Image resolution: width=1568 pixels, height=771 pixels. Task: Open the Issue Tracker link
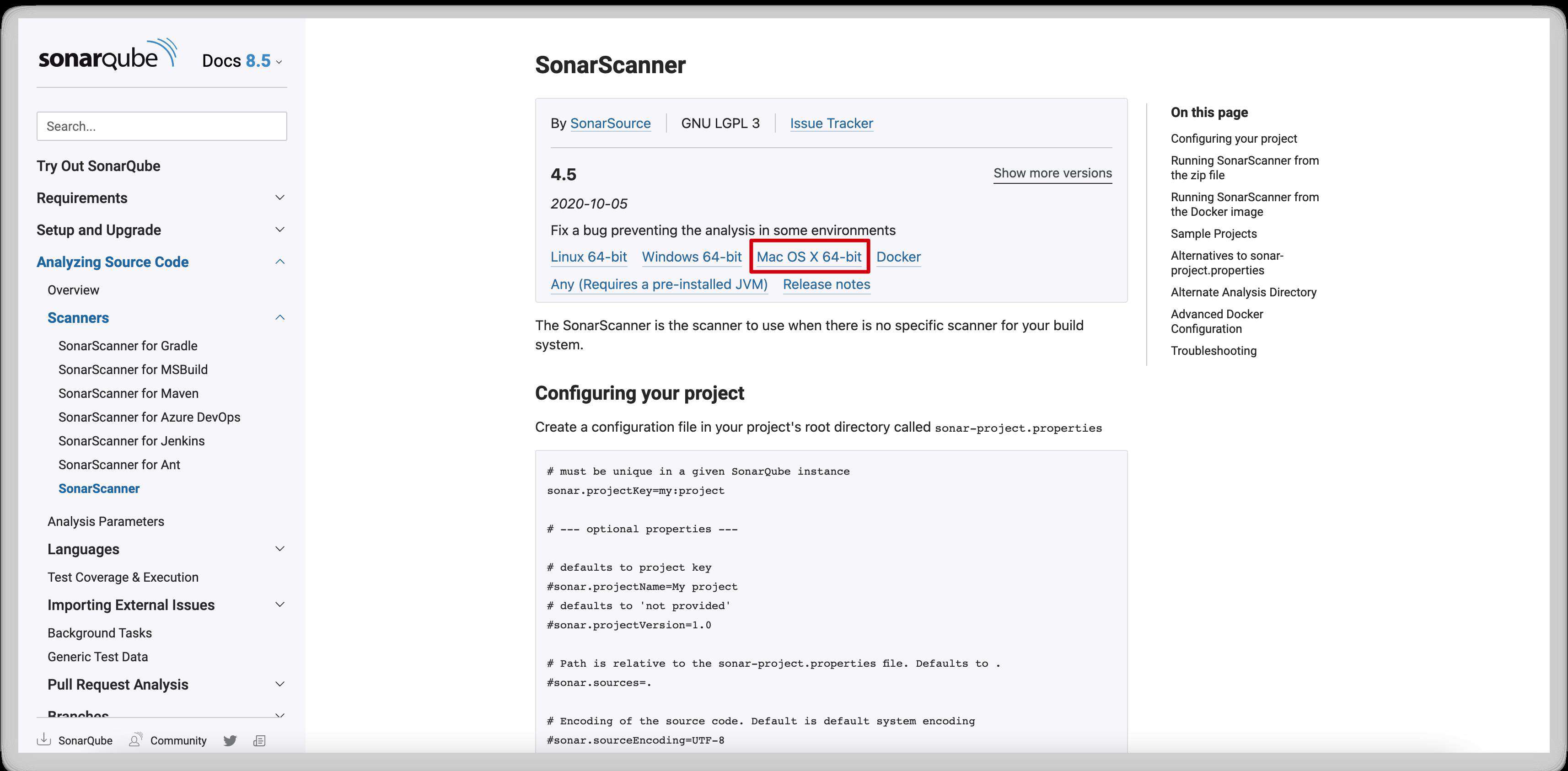(832, 123)
